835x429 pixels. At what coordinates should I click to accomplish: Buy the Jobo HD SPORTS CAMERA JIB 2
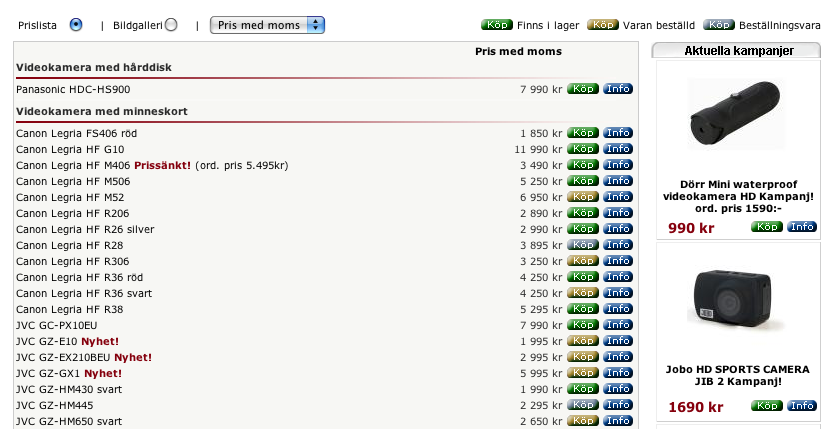(x=767, y=406)
